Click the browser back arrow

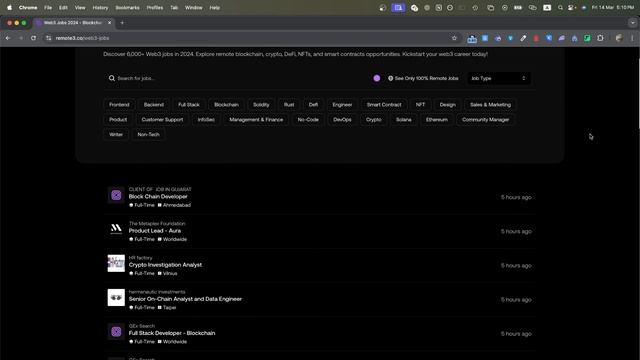(x=8, y=38)
